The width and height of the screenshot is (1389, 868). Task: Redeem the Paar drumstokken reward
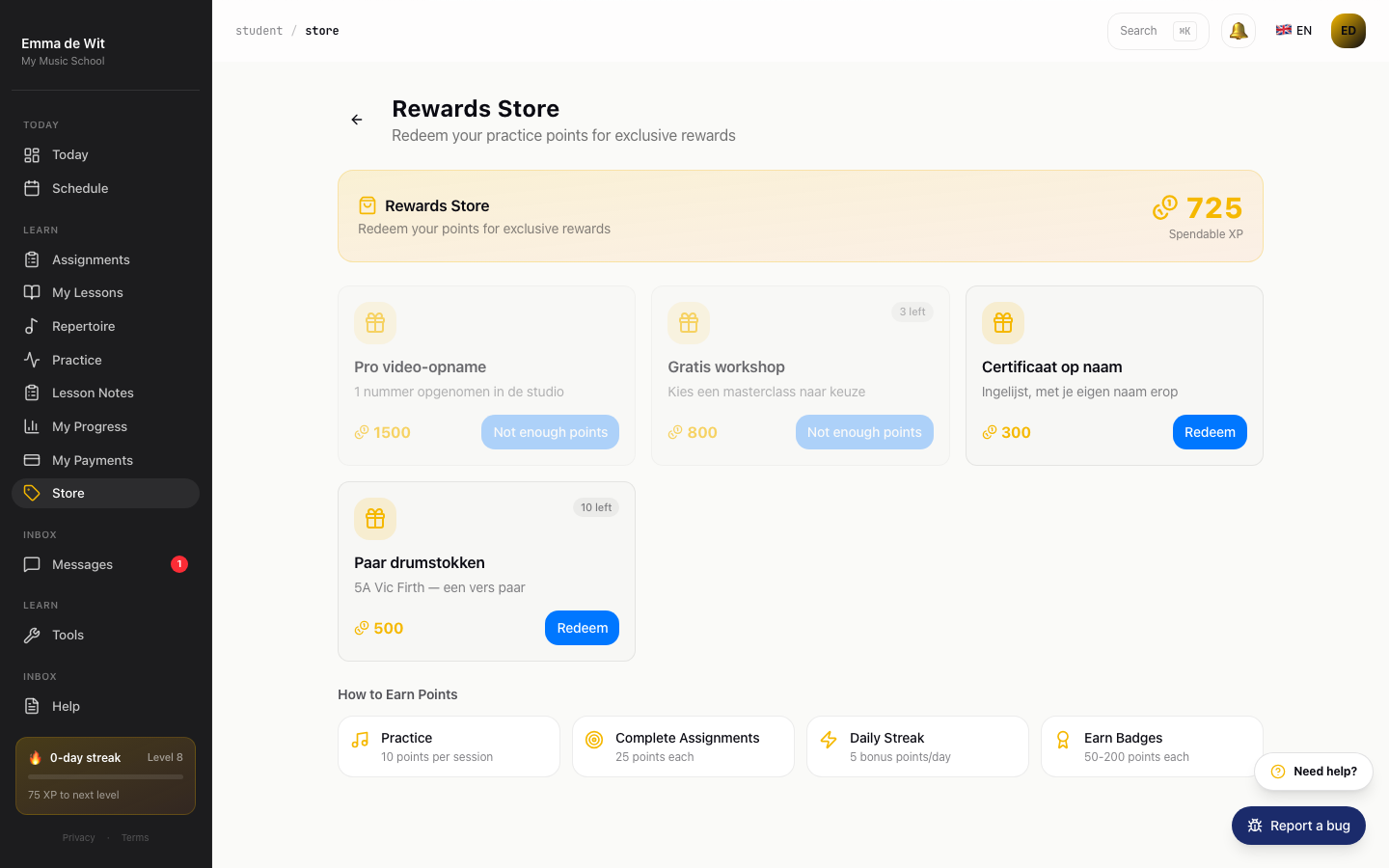(582, 628)
